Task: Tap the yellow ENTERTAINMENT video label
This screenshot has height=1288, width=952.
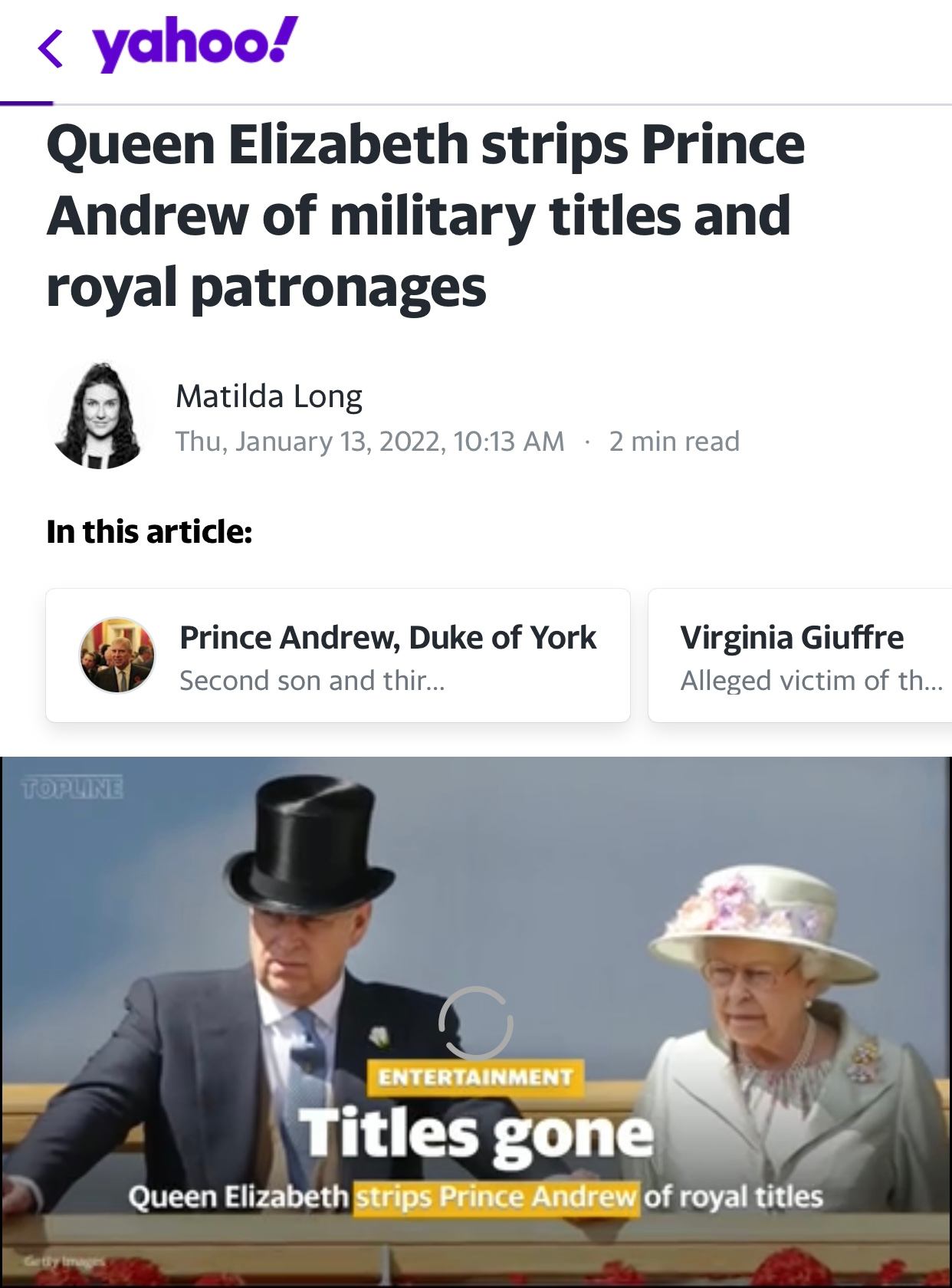Action: [475, 1077]
